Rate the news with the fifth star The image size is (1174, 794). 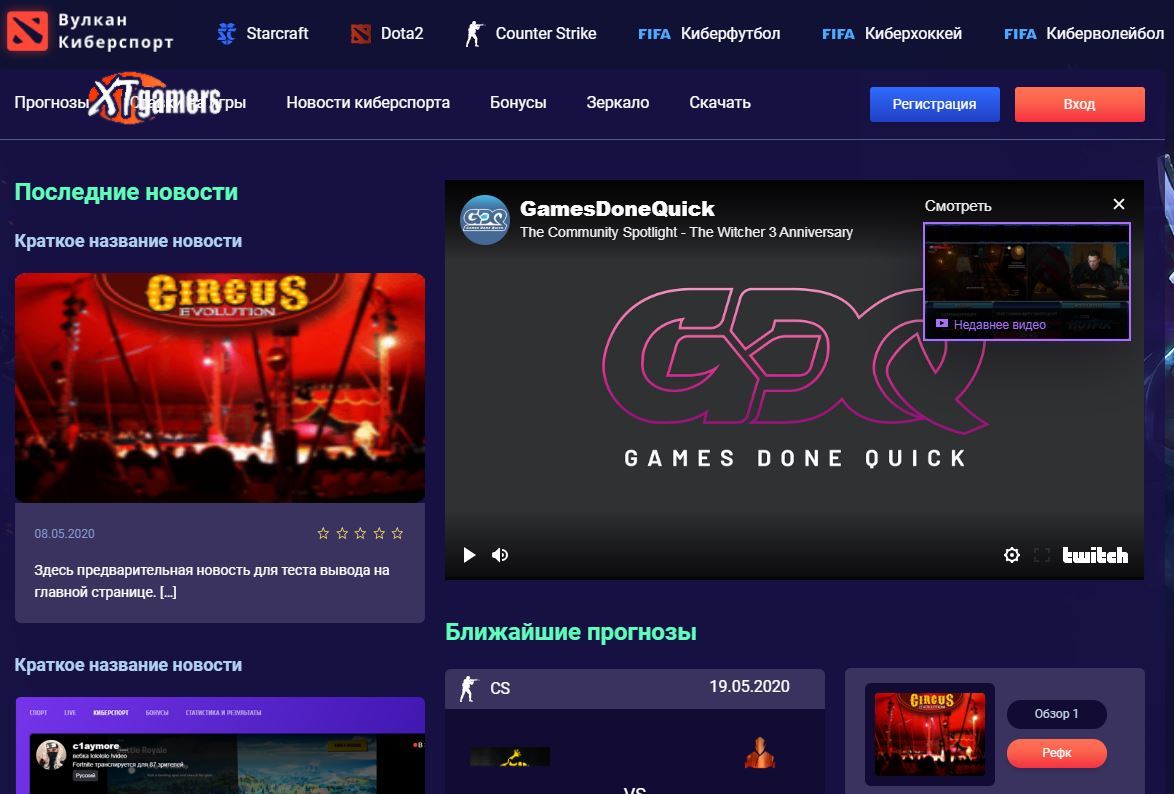click(x=398, y=533)
